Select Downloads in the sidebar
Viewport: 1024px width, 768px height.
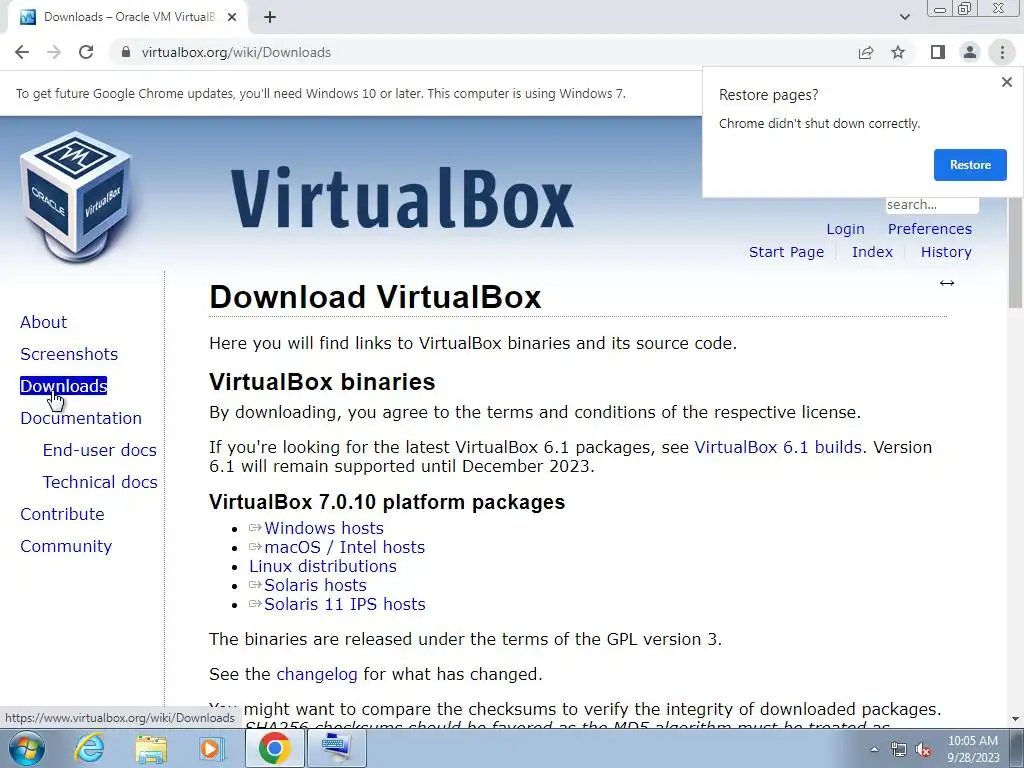pos(63,386)
